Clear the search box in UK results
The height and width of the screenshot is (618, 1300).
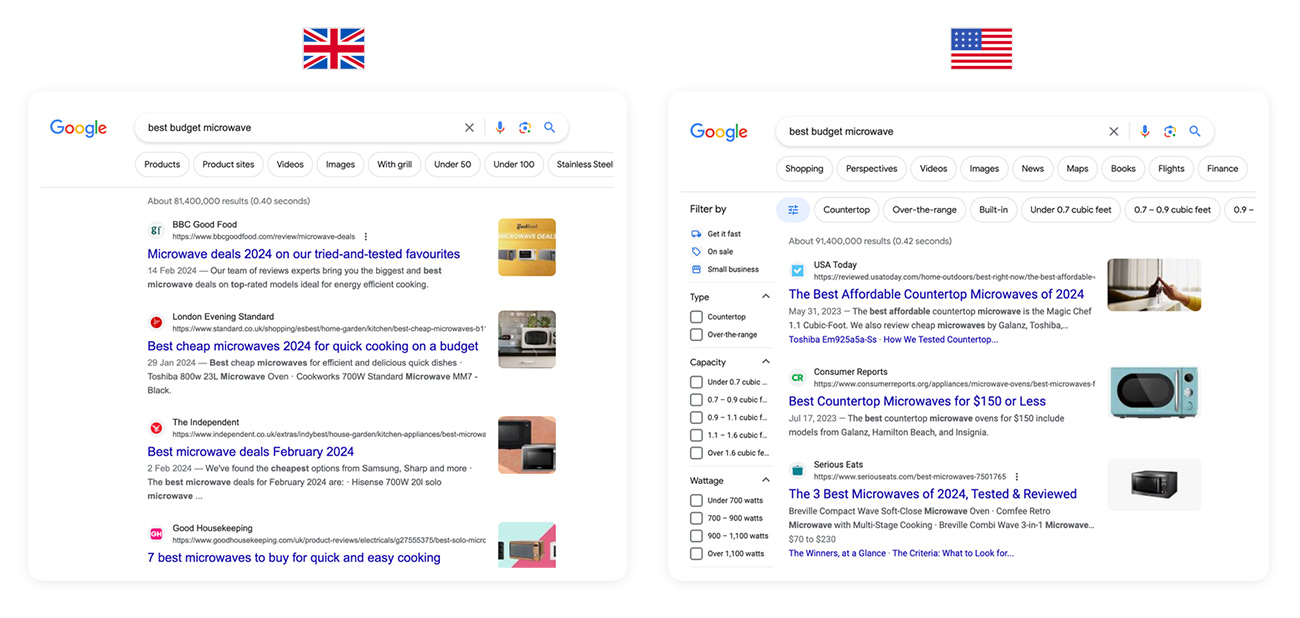point(469,128)
